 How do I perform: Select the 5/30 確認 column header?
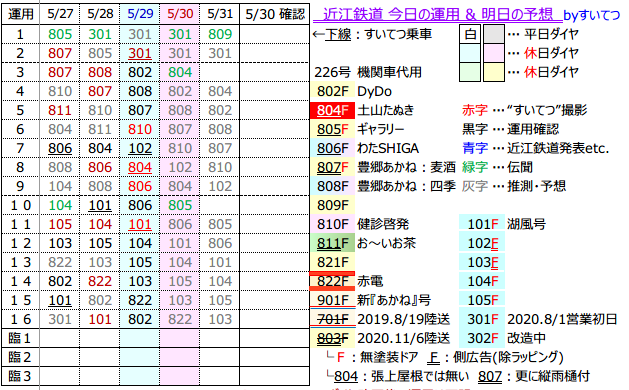(x=275, y=14)
